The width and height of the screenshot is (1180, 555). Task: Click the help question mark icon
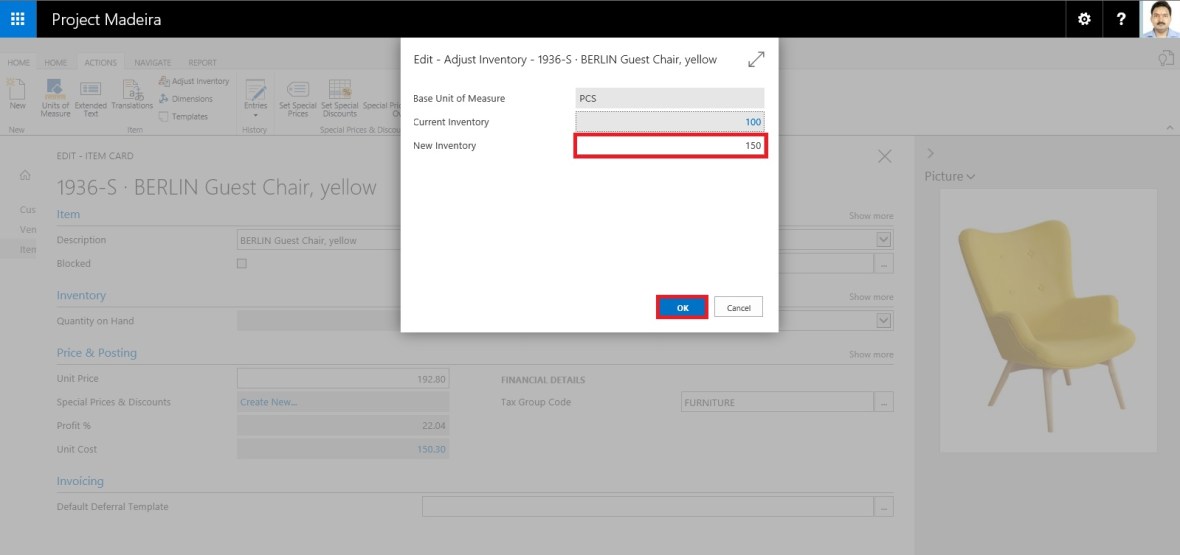click(x=1121, y=19)
